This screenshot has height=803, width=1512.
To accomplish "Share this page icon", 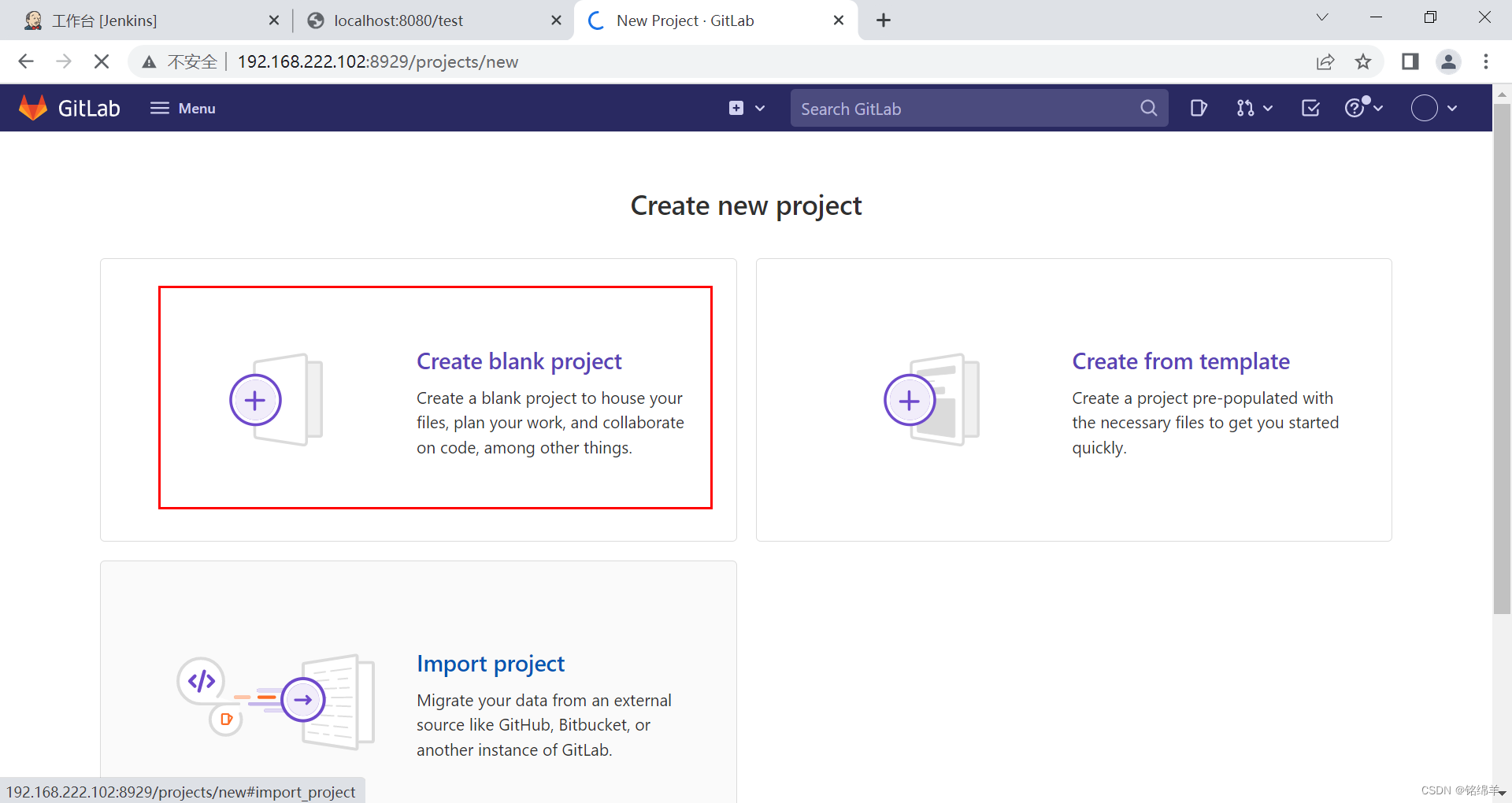I will (1325, 61).
